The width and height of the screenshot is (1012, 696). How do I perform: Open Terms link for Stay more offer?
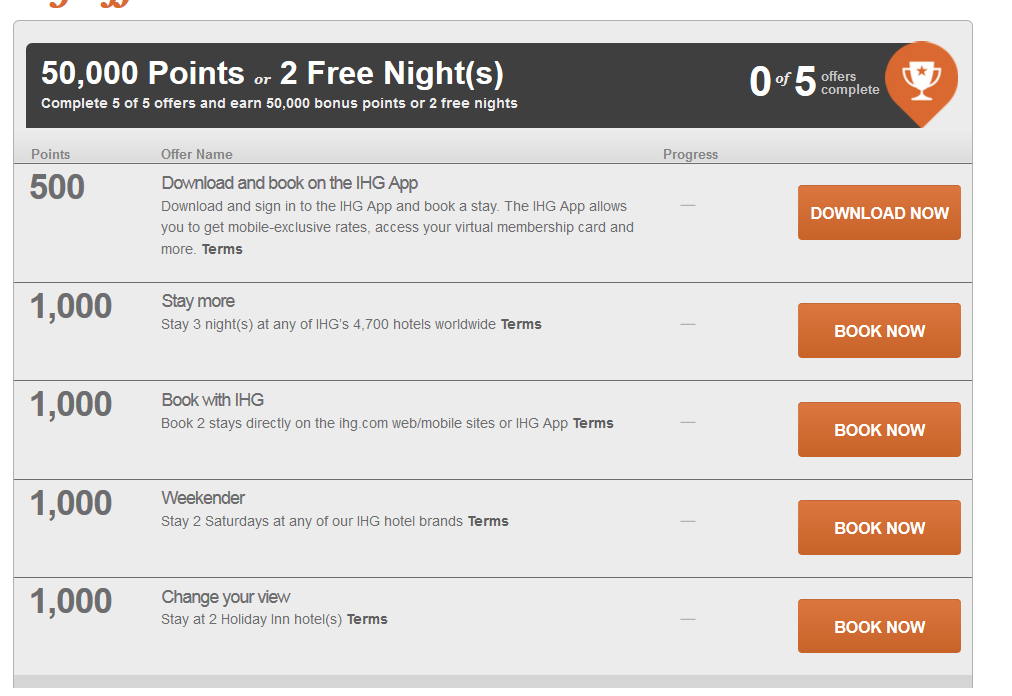521,324
